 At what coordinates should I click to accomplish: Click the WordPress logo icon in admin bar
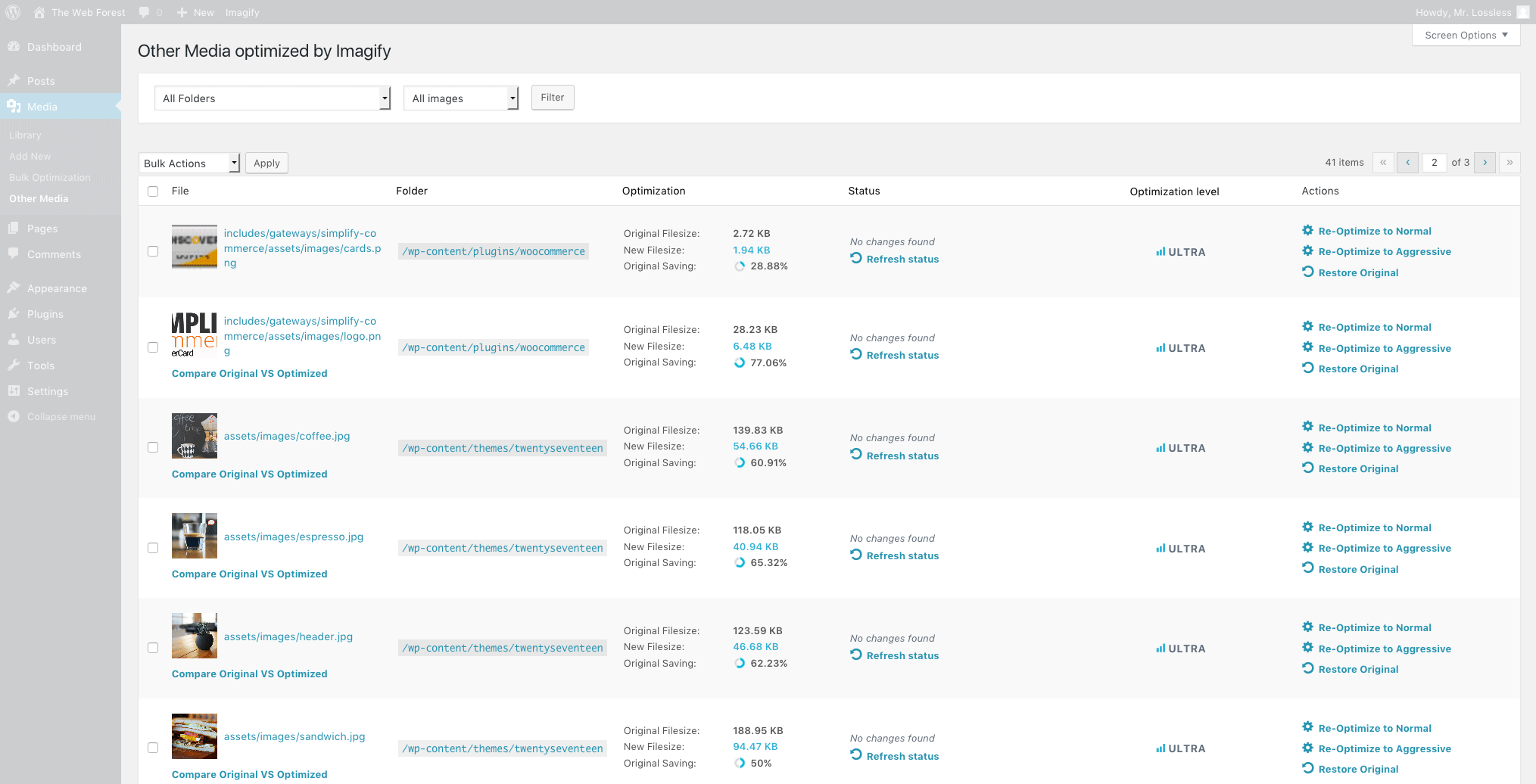[13, 12]
